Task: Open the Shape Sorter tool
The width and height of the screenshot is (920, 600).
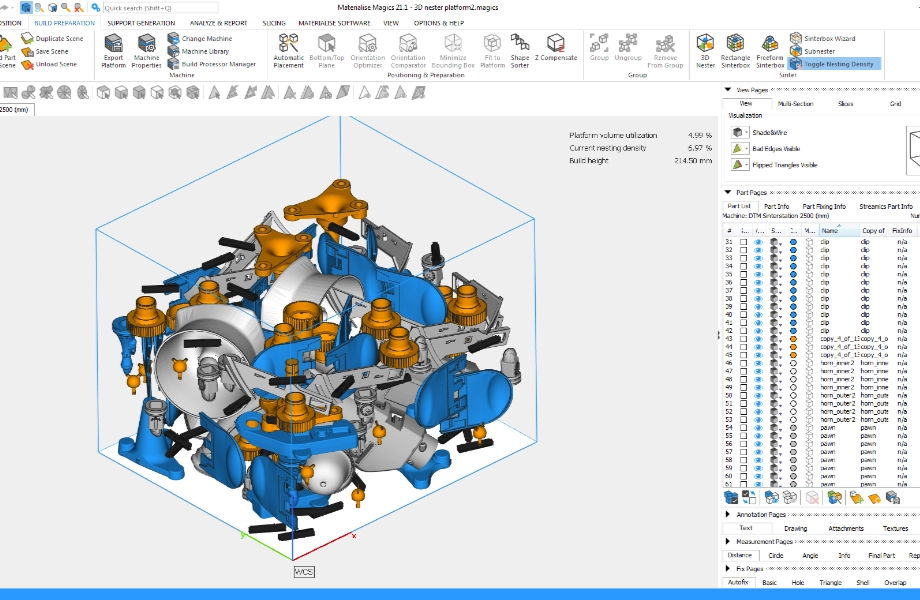Action: coord(520,49)
